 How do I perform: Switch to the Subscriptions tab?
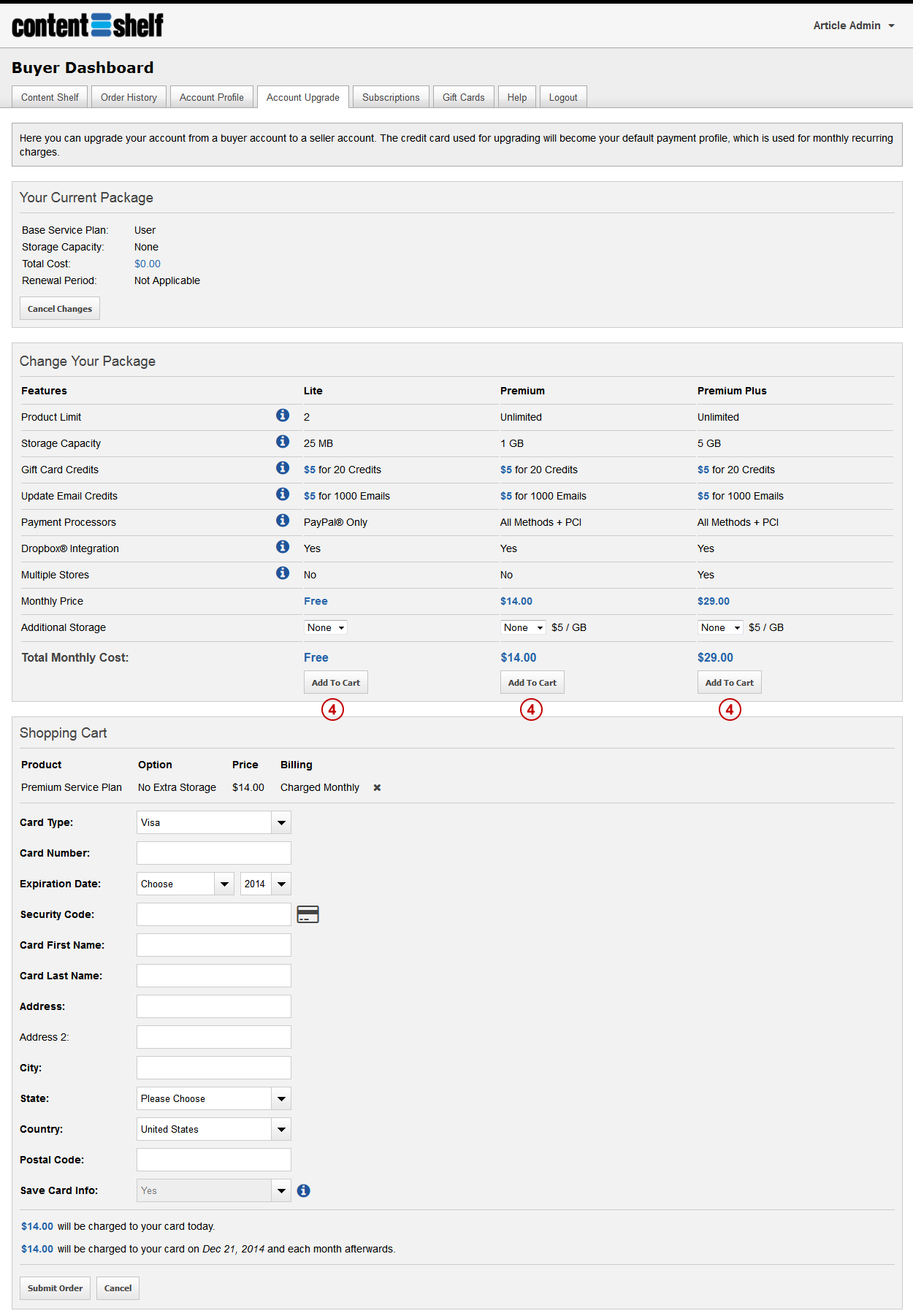(391, 97)
